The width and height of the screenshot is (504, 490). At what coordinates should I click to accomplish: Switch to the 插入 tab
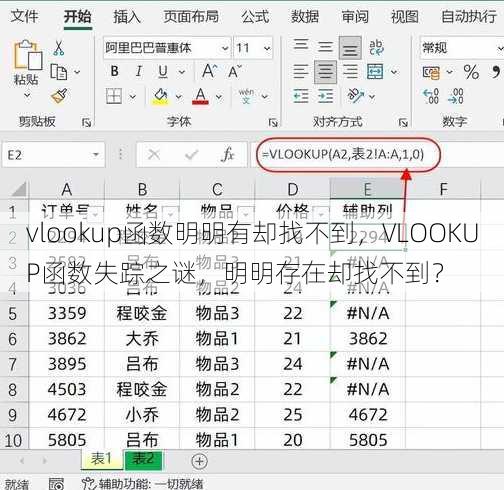[x=127, y=16]
